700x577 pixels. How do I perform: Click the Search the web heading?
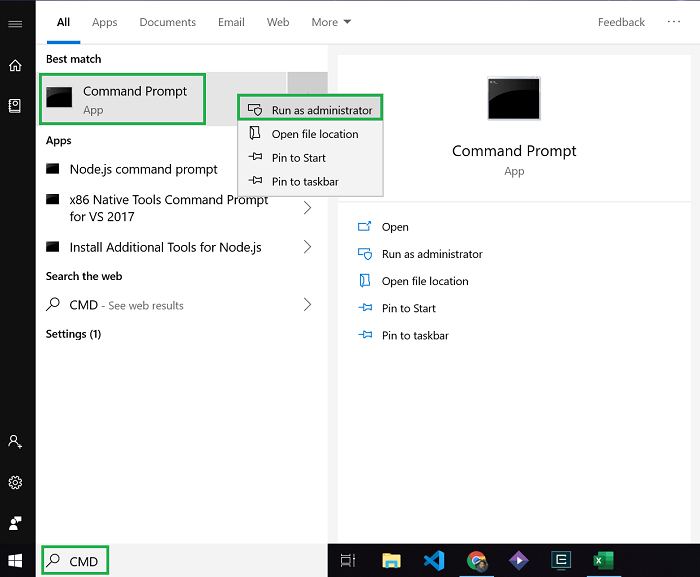click(x=84, y=276)
